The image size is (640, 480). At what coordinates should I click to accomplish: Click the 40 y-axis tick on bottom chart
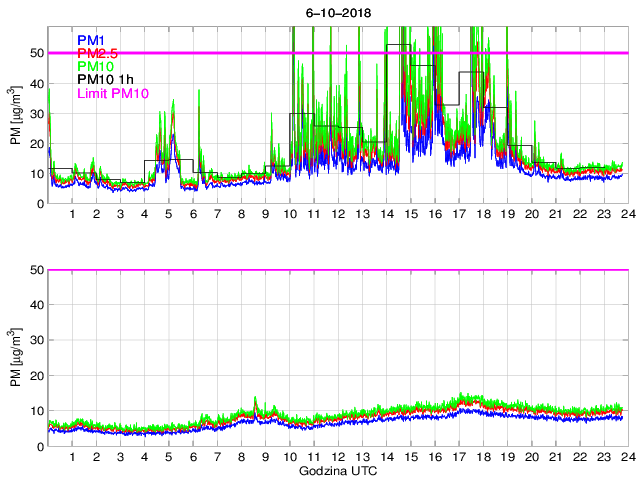tap(35, 305)
